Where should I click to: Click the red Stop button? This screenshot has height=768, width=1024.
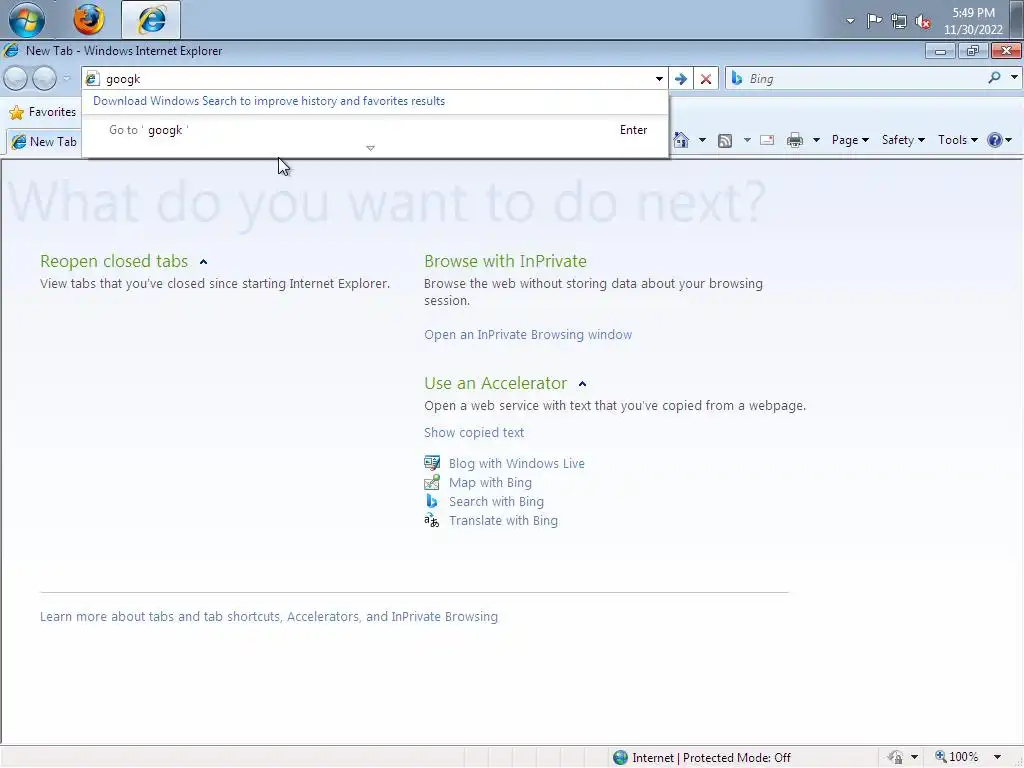pyautogui.click(x=706, y=79)
